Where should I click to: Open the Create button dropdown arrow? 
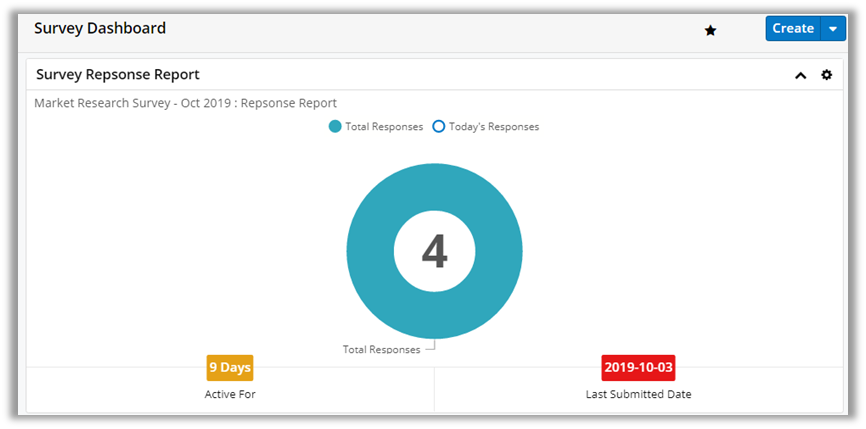click(833, 29)
